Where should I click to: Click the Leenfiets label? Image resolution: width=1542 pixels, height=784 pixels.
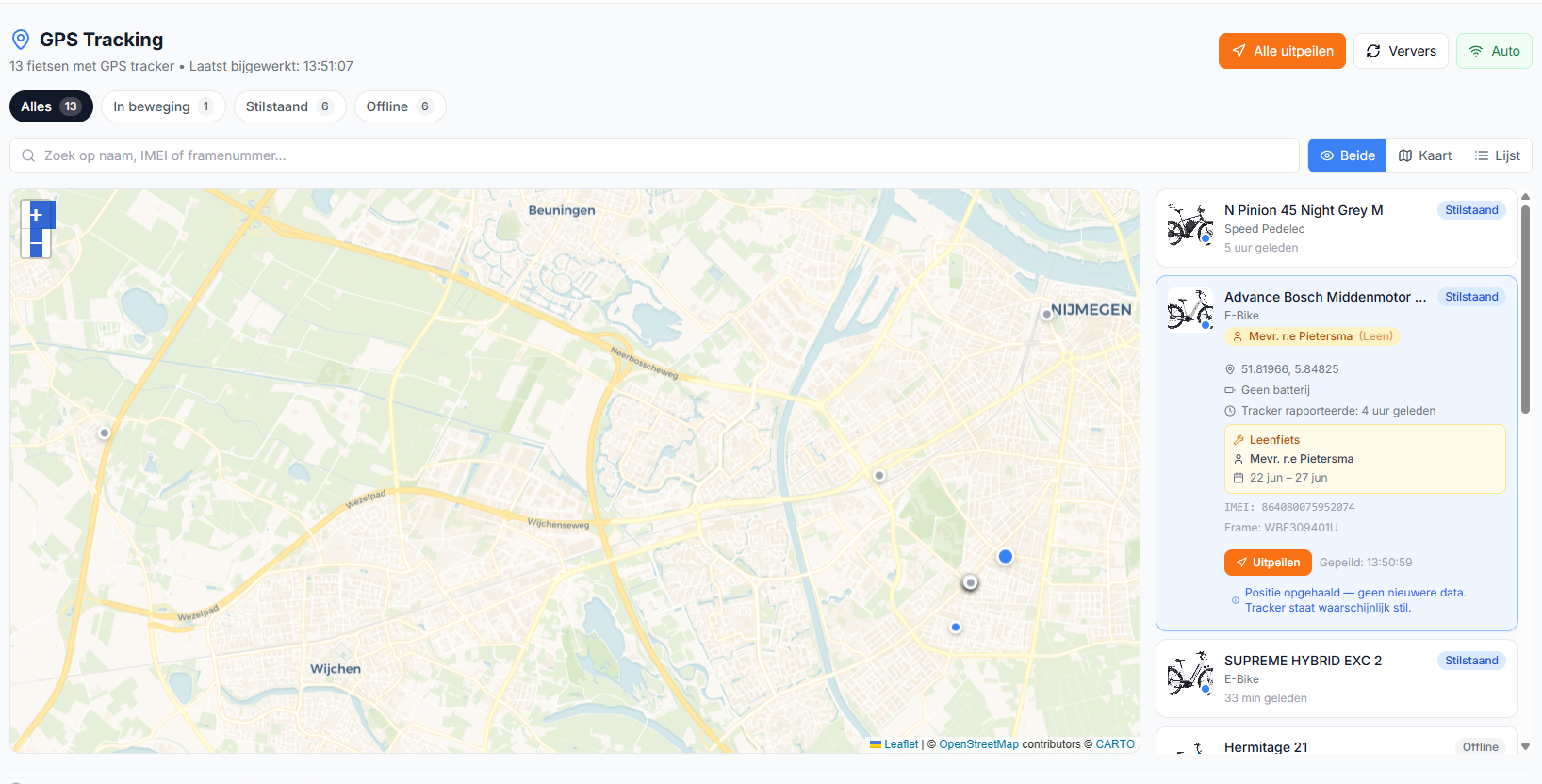pyautogui.click(x=1274, y=440)
